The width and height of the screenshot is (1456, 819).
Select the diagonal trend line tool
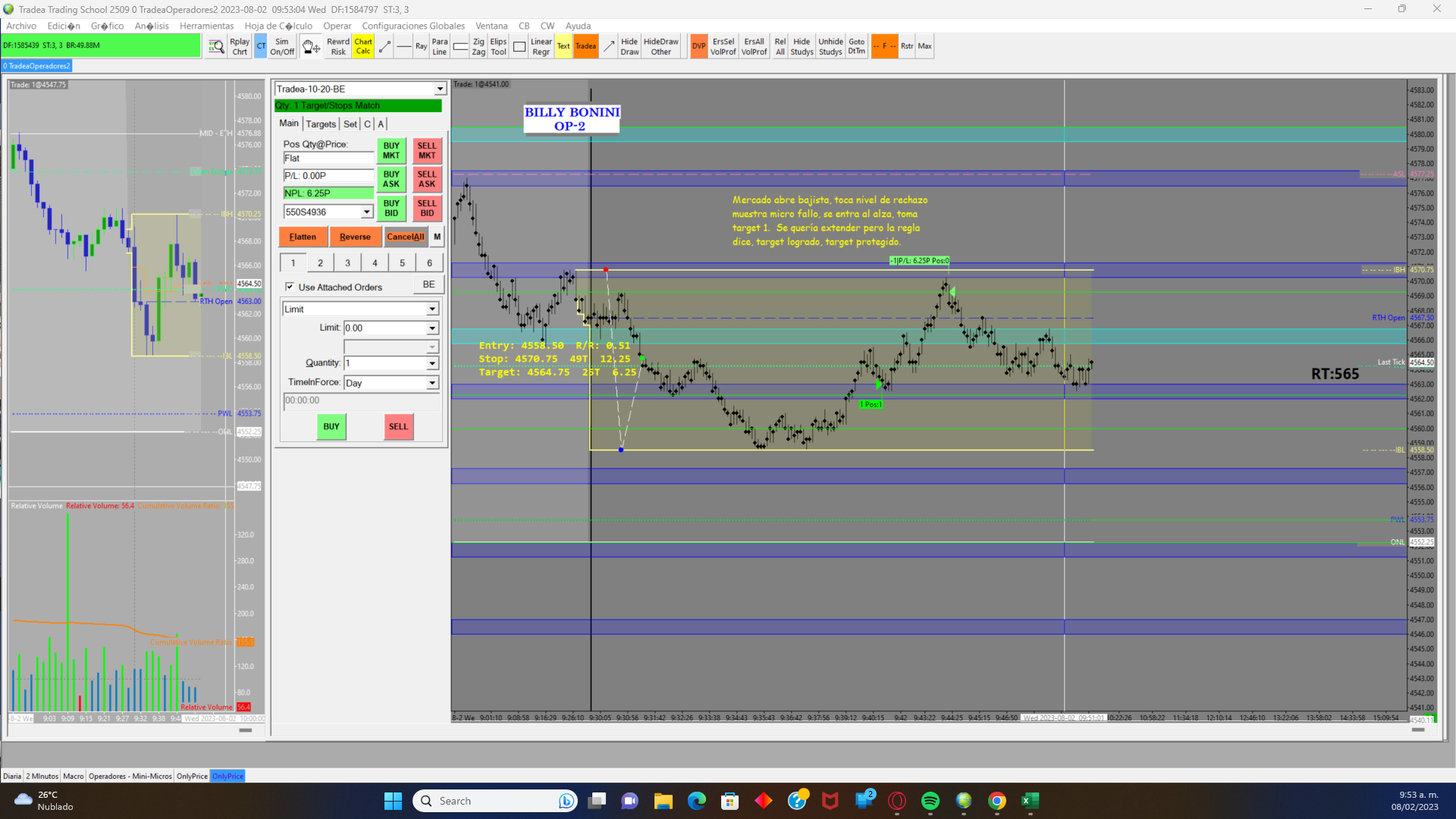point(384,47)
